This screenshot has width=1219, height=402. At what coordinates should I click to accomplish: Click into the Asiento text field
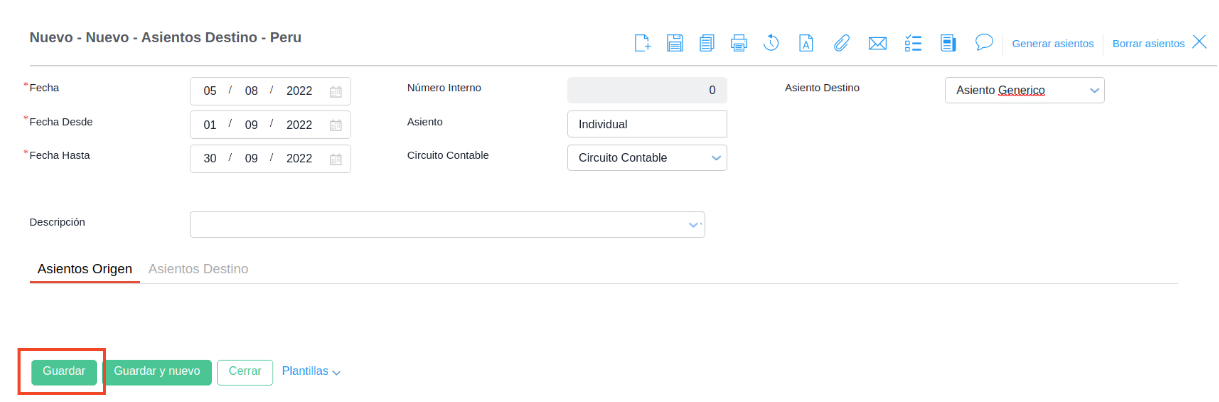[x=646, y=124]
